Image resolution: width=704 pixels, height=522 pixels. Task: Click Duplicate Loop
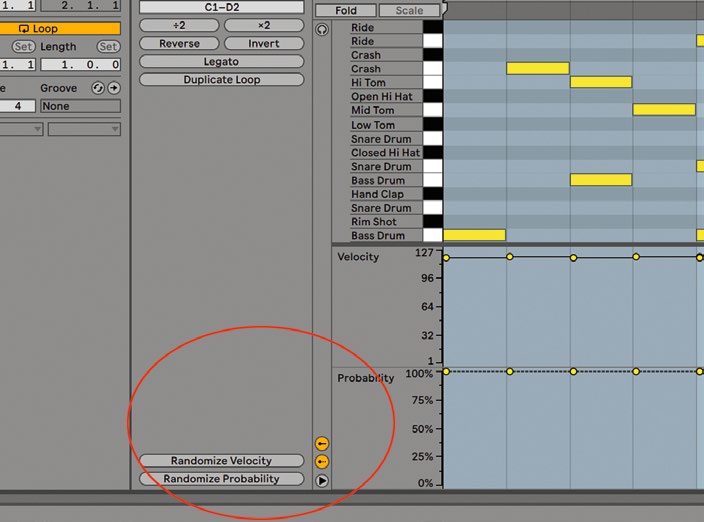click(221, 79)
